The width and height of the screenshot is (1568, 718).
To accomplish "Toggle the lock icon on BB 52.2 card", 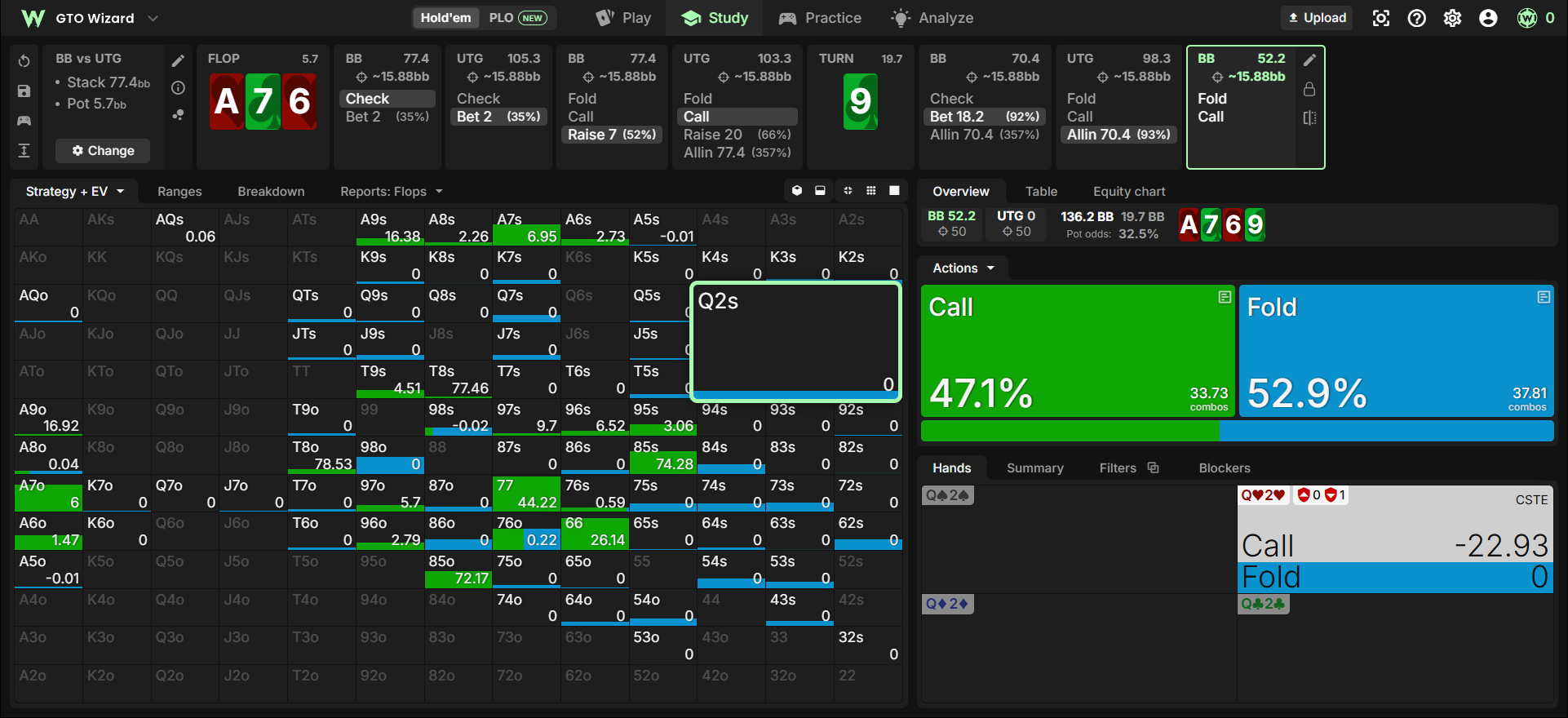I will click(x=1309, y=89).
